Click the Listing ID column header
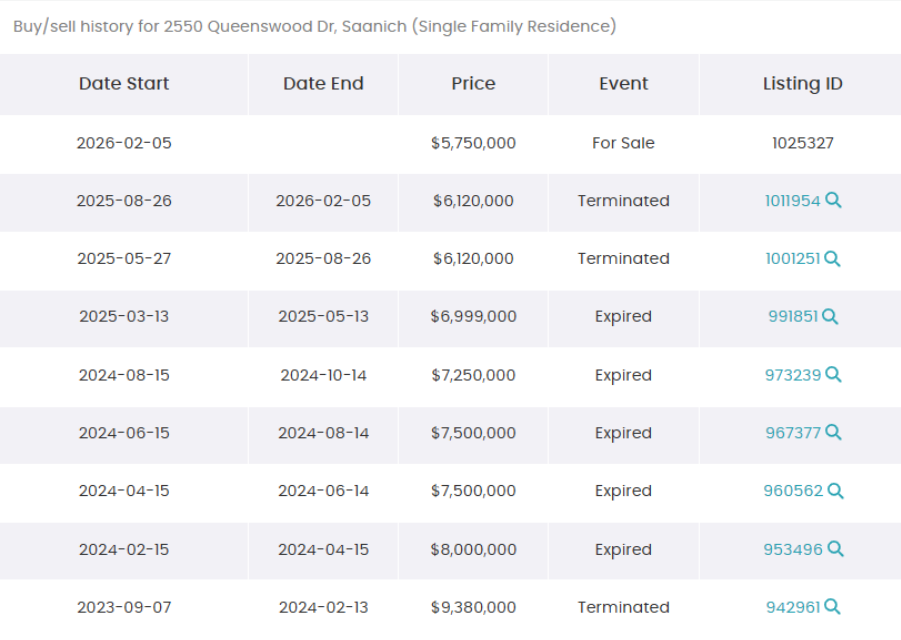This screenshot has height=640, width=901. pos(802,84)
